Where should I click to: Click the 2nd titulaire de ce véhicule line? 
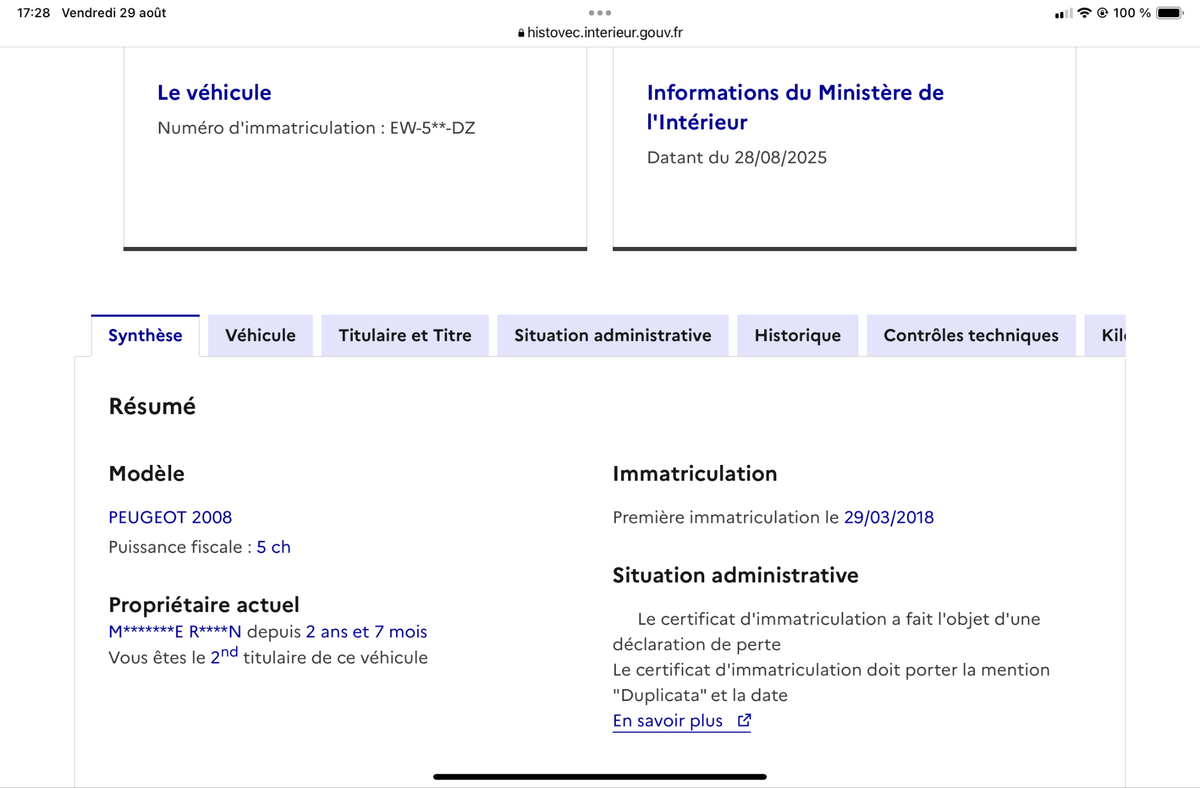pos(268,656)
